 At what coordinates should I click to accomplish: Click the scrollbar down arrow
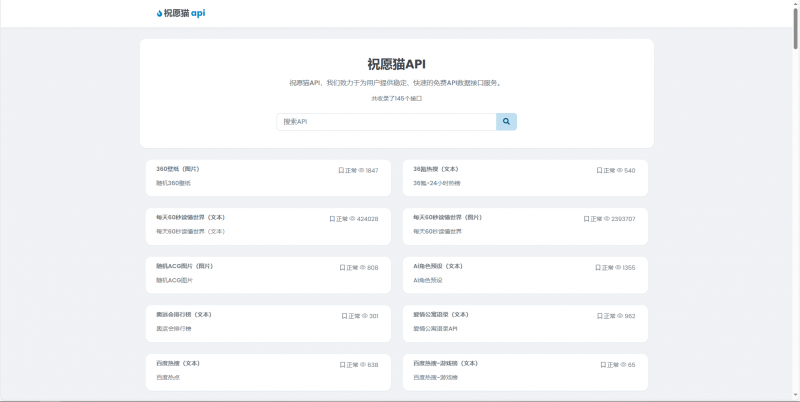tap(795, 396)
